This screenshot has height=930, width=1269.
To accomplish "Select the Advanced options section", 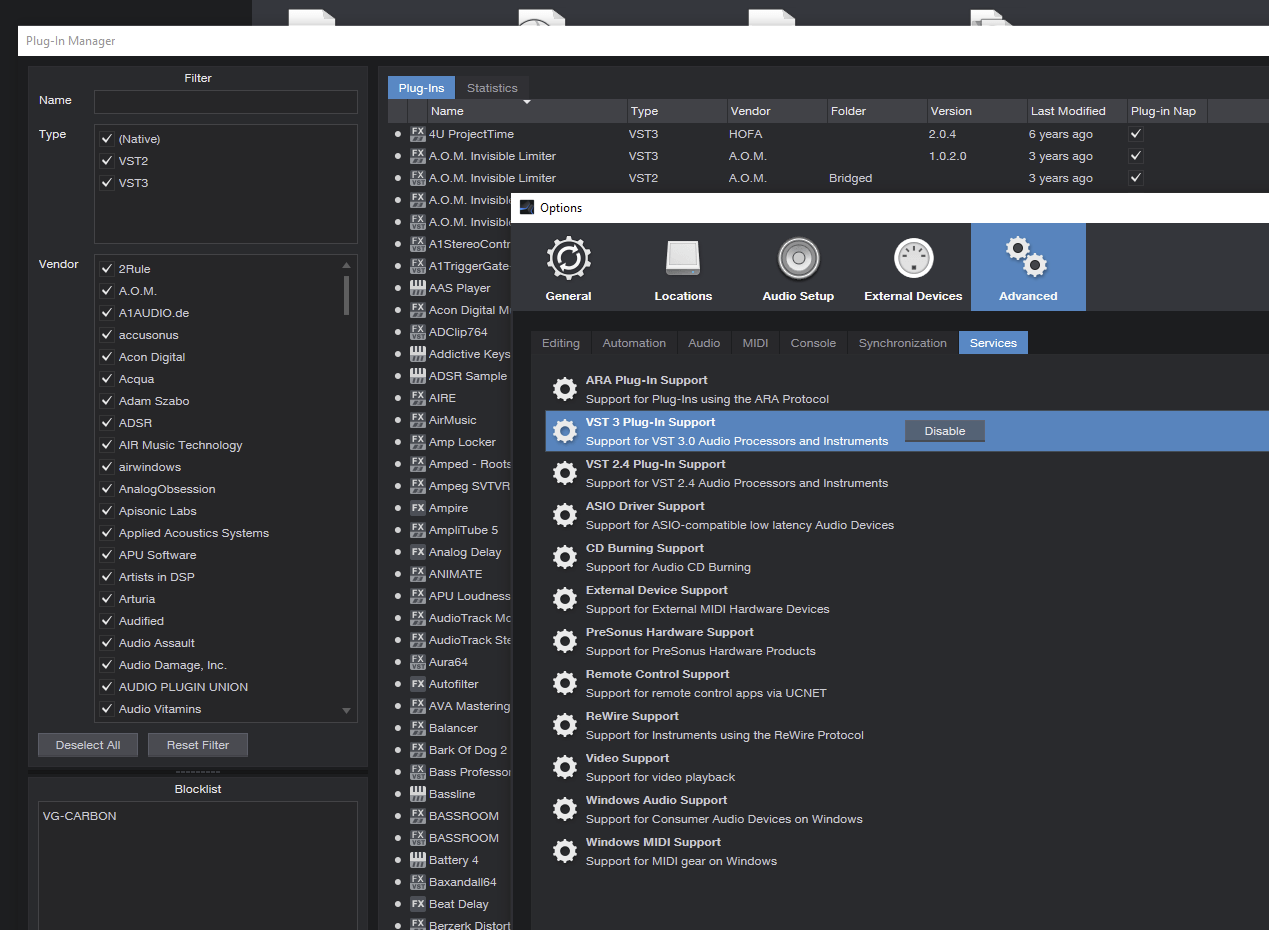I will pos(1028,268).
